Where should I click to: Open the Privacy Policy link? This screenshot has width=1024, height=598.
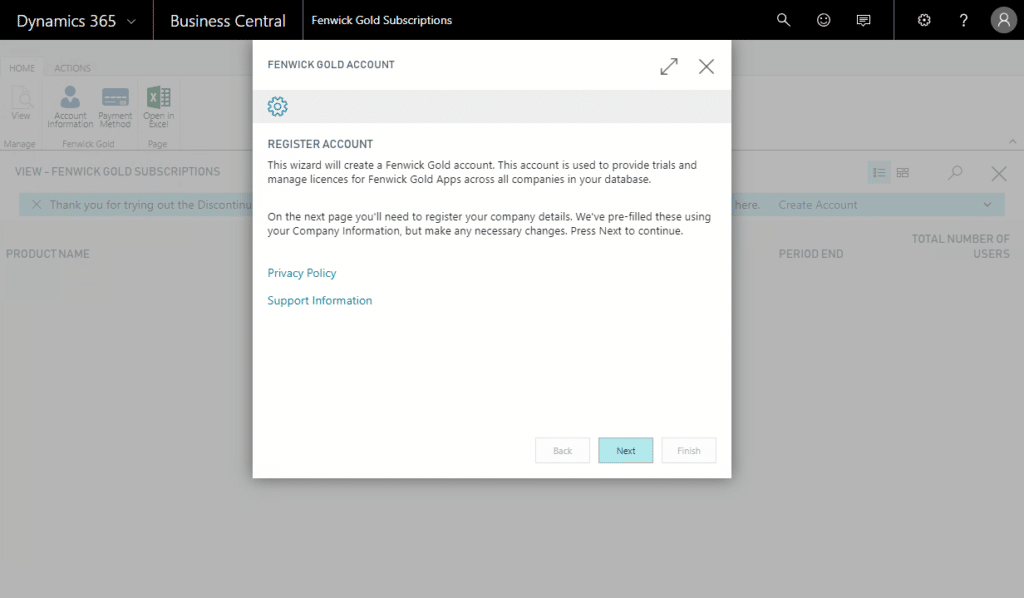[x=302, y=273]
